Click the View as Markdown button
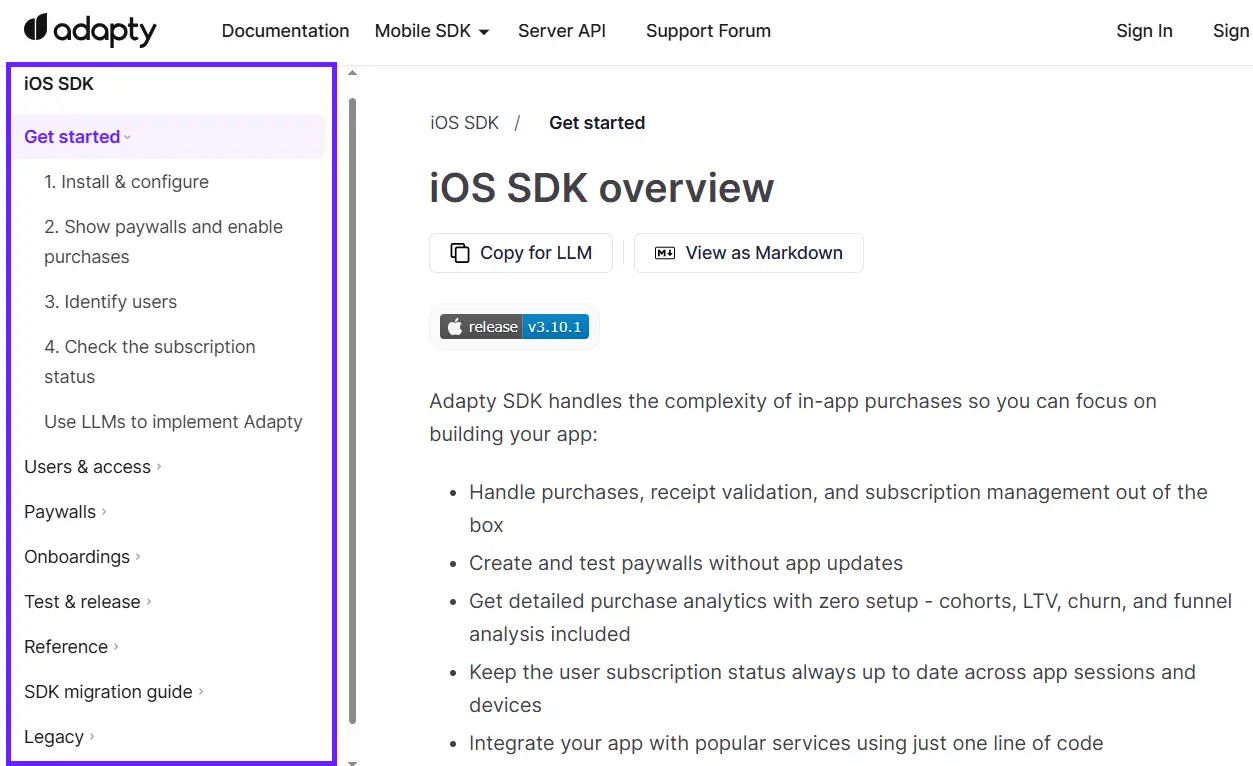Viewport: 1253px width, 766px height. coord(749,253)
